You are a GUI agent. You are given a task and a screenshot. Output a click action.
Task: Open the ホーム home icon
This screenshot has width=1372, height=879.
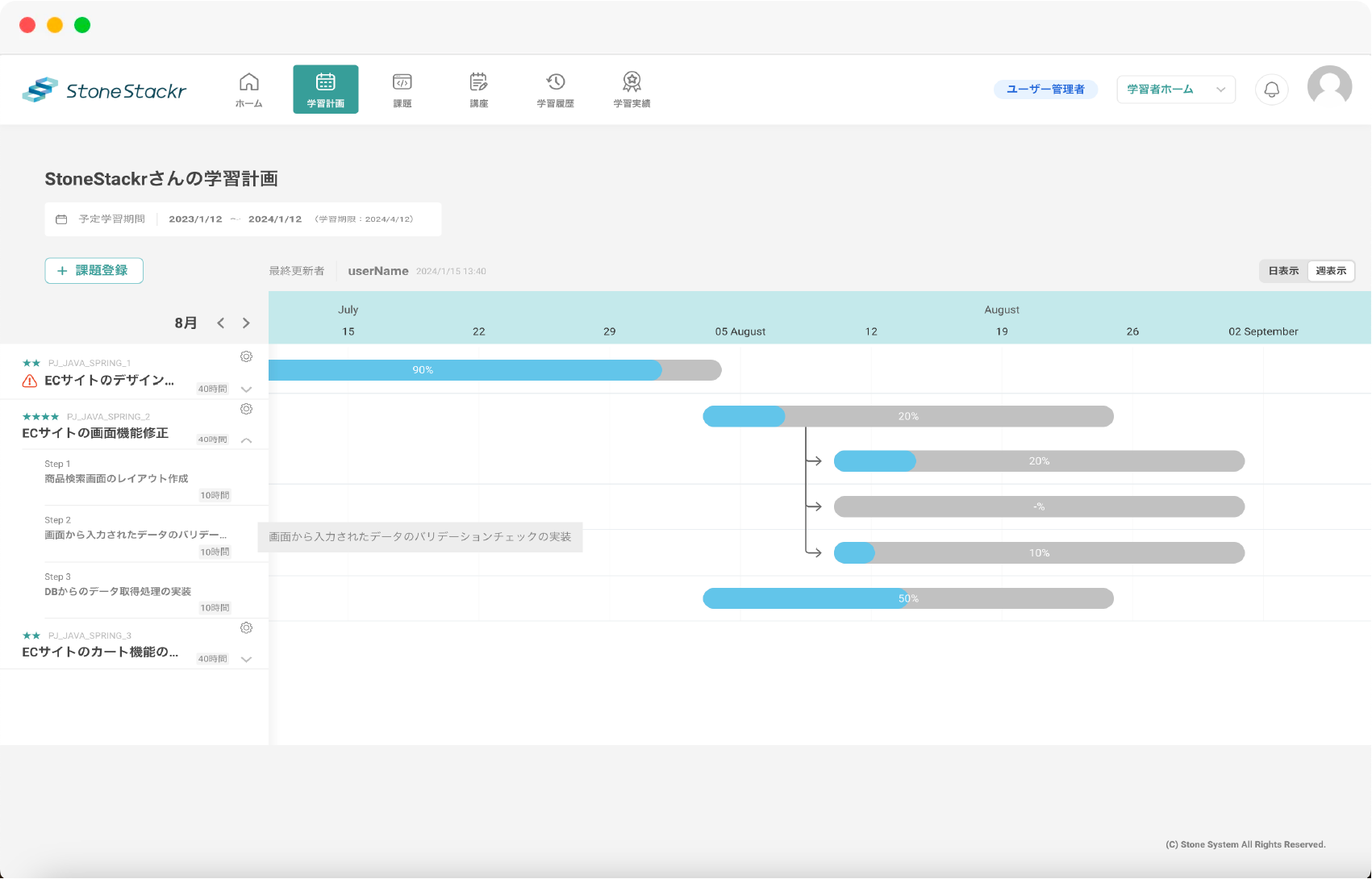click(249, 90)
